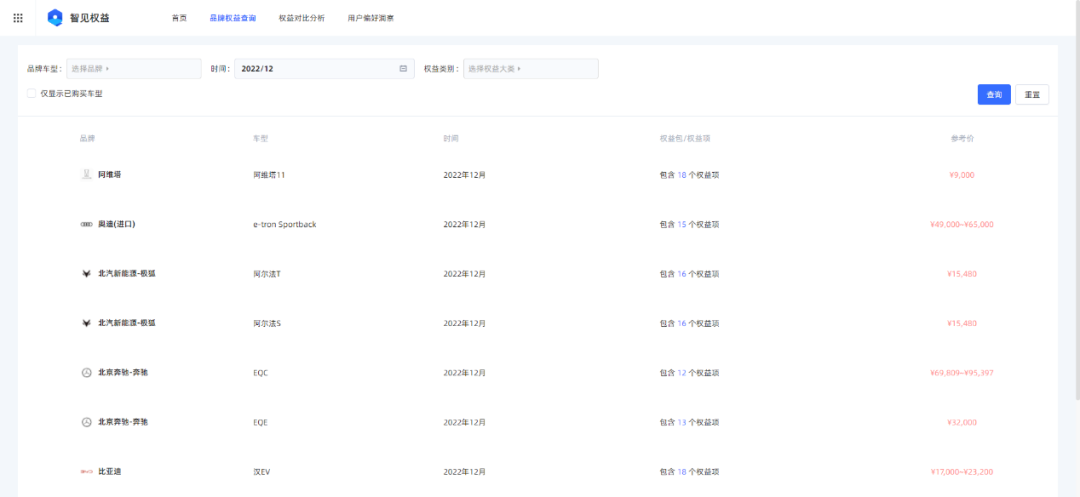The width and height of the screenshot is (1080, 497).
Task: Click the EQC model cell
Action: point(260,372)
